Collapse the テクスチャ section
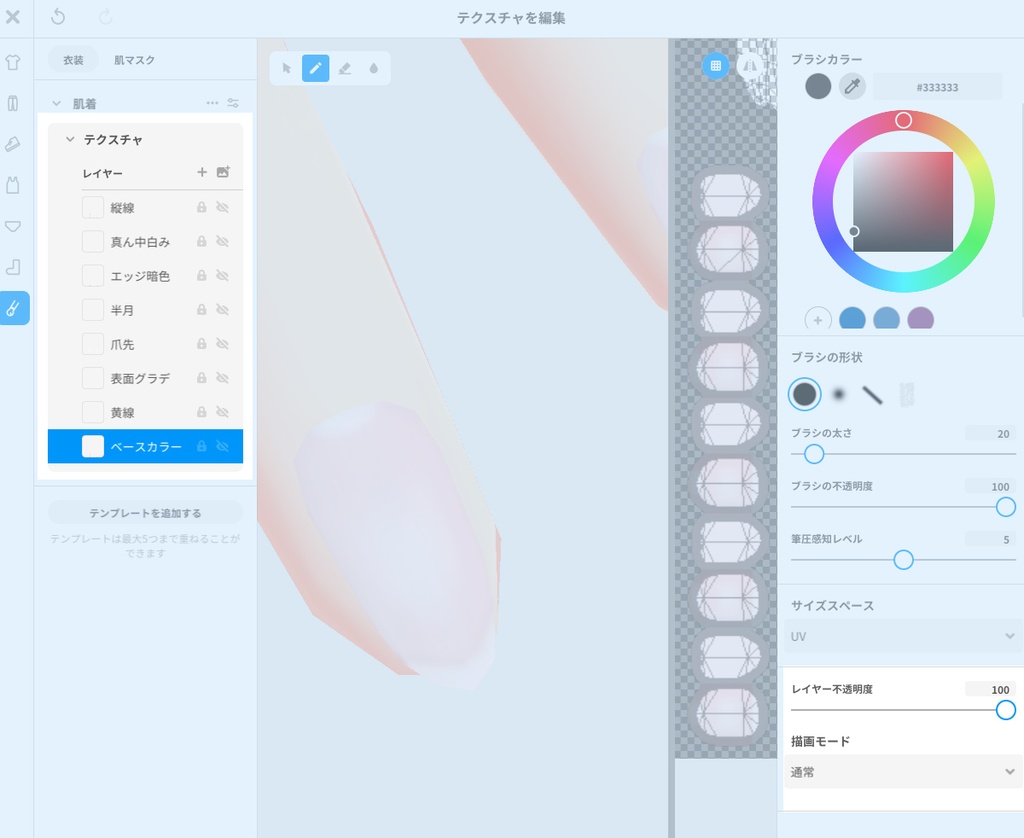1024x838 pixels. [x=70, y=139]
